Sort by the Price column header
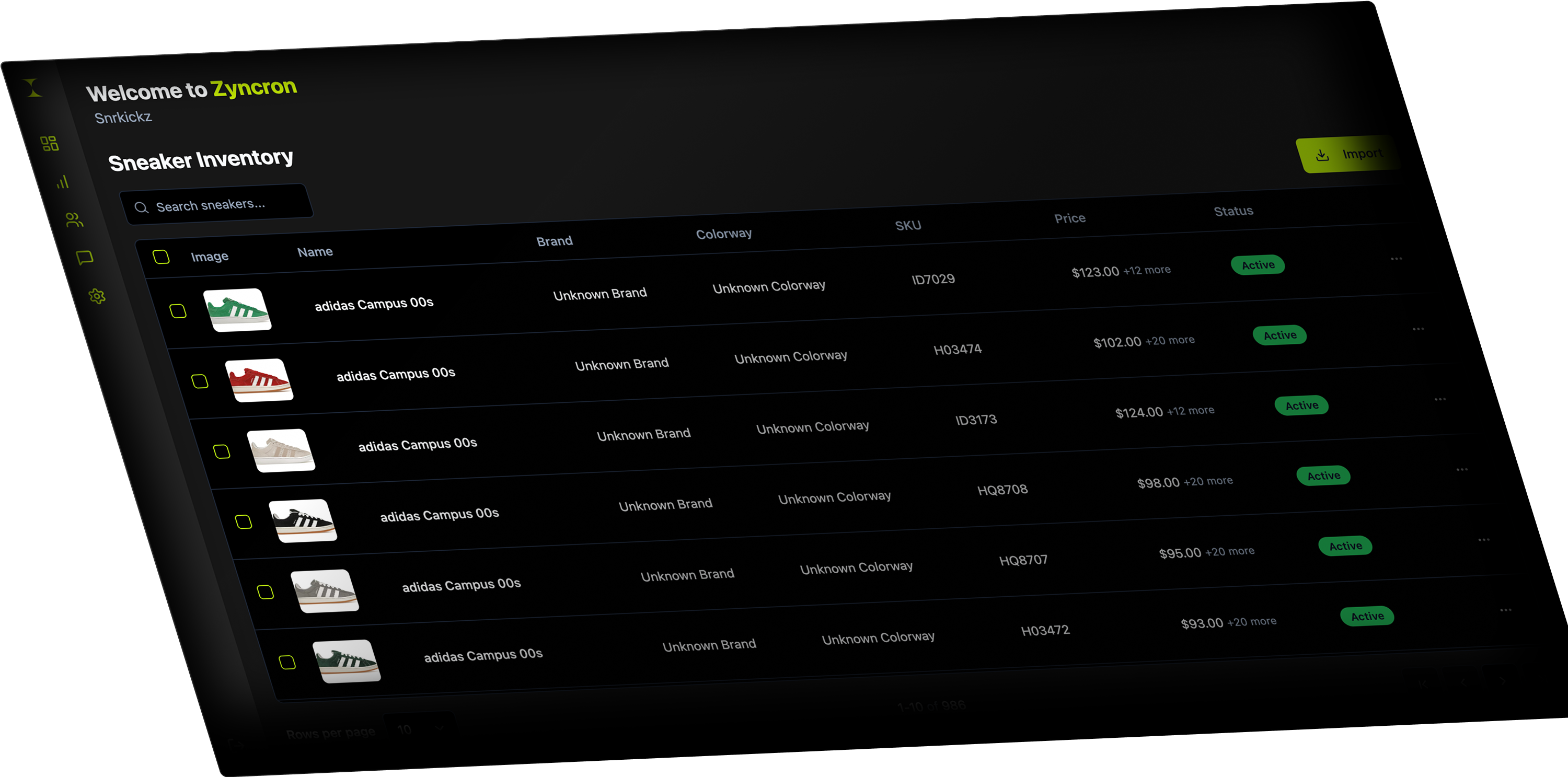The height and width of the screenshot is (777, 1568). pos(1070,218)
